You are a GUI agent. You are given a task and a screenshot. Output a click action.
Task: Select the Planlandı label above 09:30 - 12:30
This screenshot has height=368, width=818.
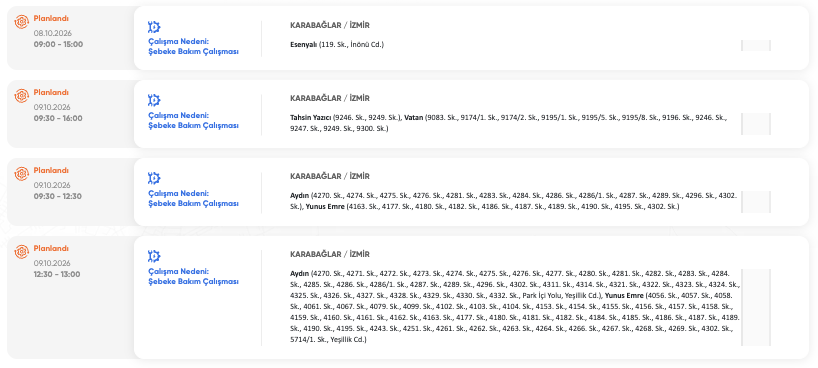(51, 171)
